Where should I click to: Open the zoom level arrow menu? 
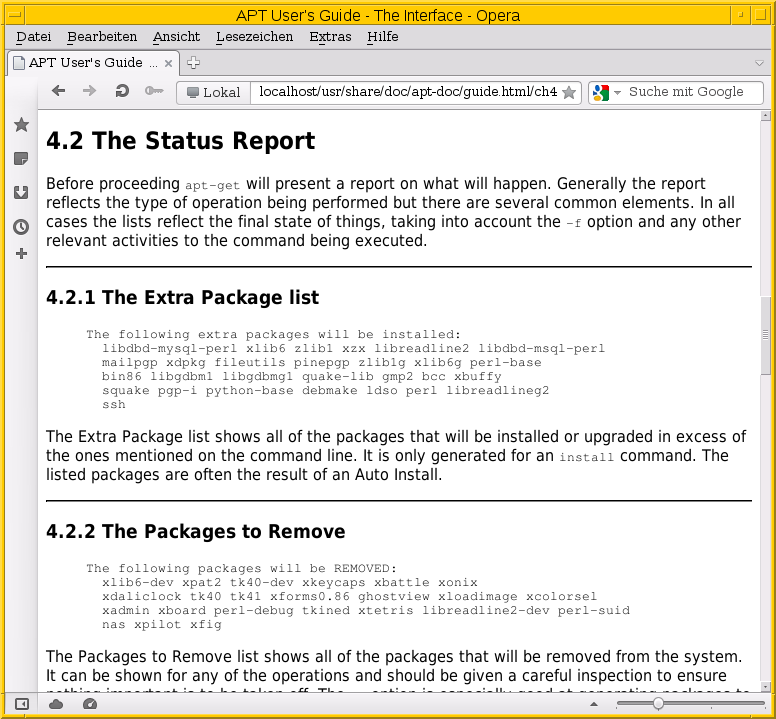(x=594, y=704)
